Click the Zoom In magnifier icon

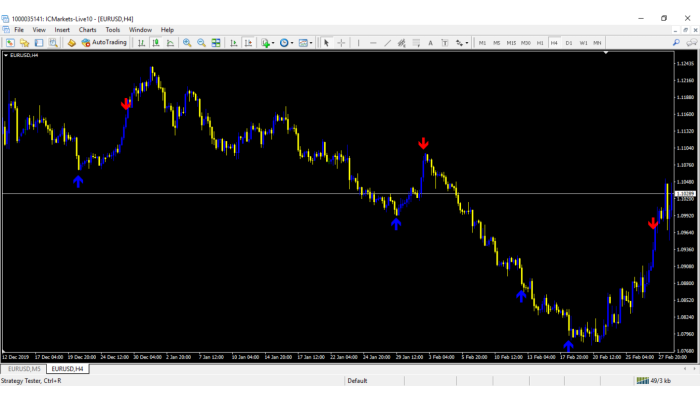pos(187,43)
